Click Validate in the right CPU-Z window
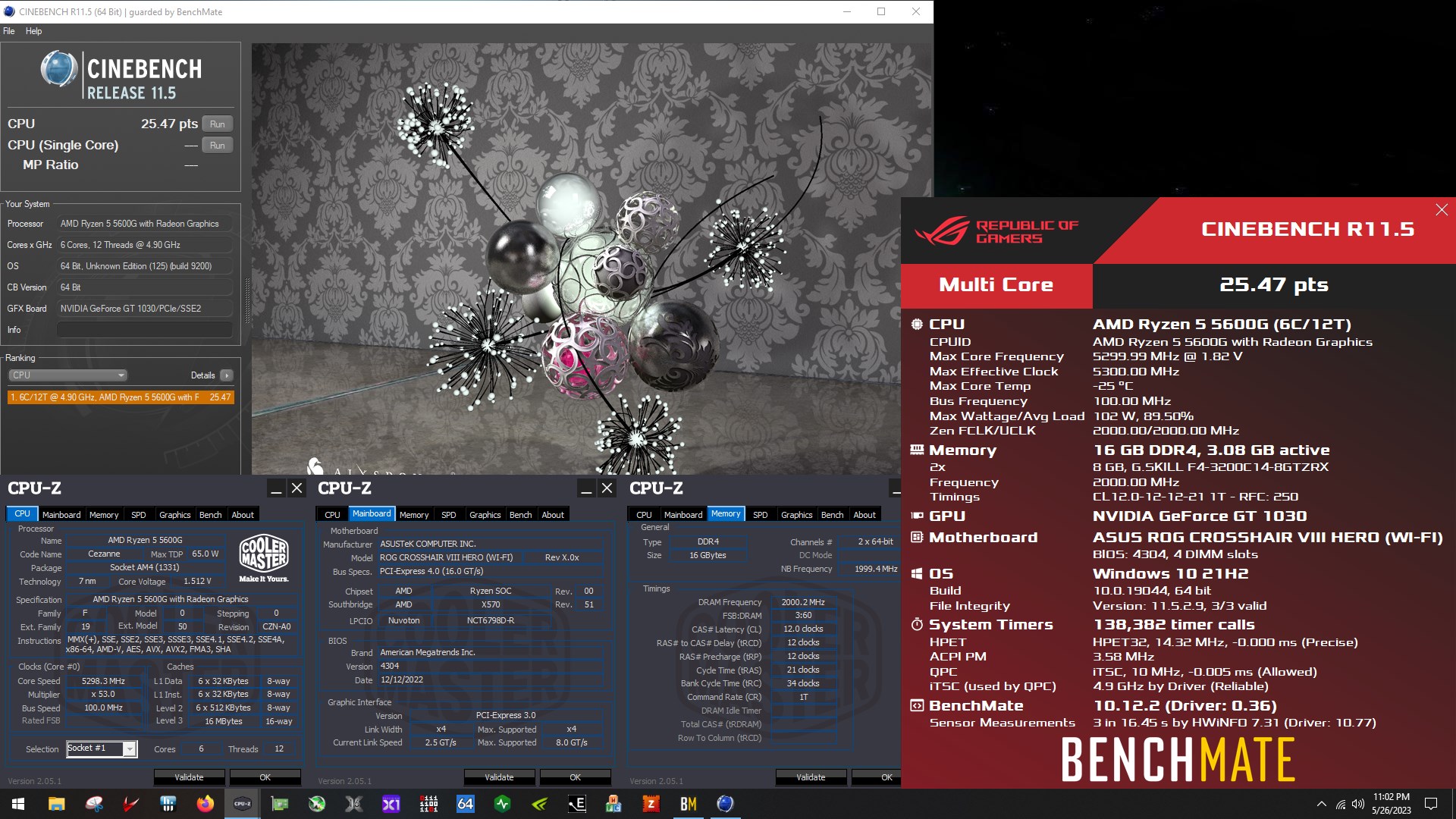Screen dimensions: 1456x819 tap(811, 777)
